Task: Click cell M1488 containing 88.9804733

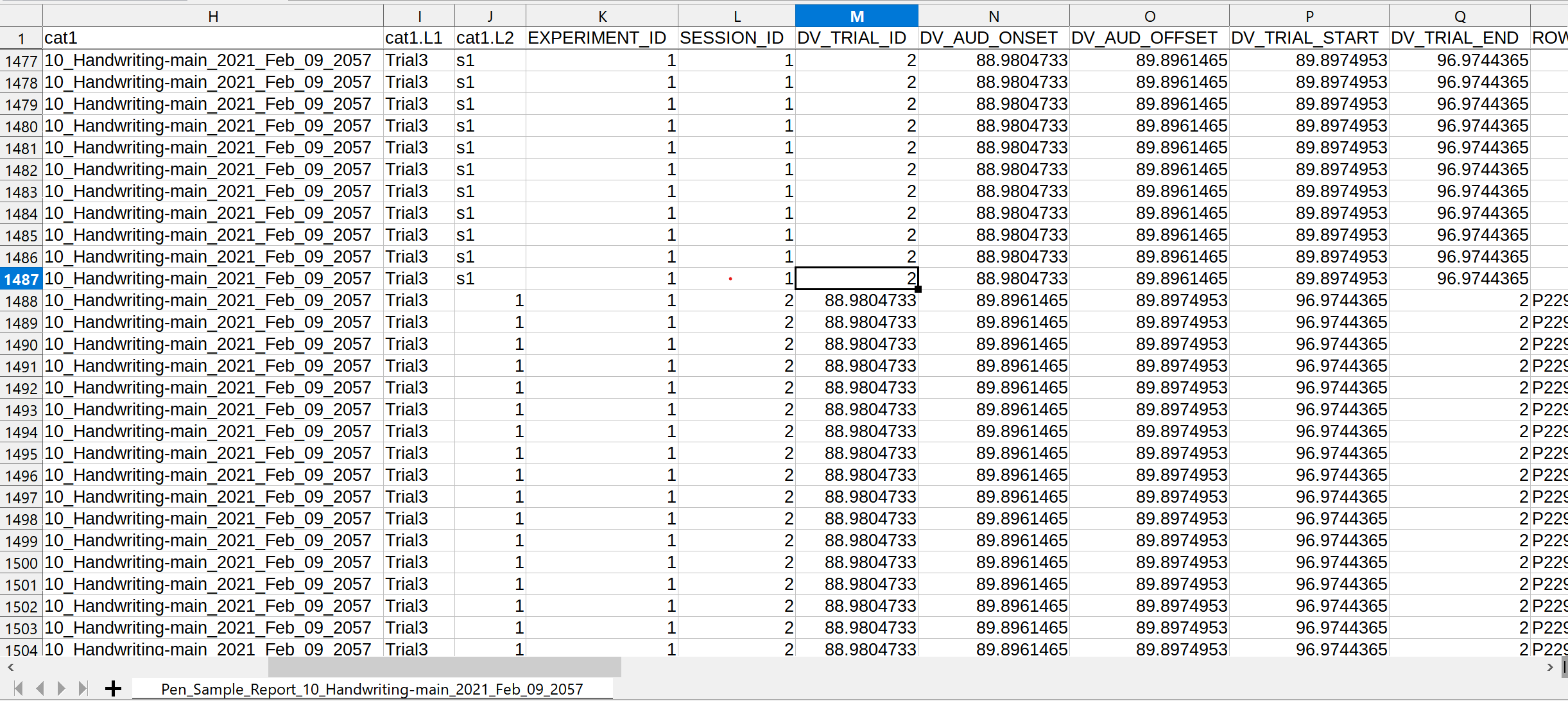Action: (856, 300)
